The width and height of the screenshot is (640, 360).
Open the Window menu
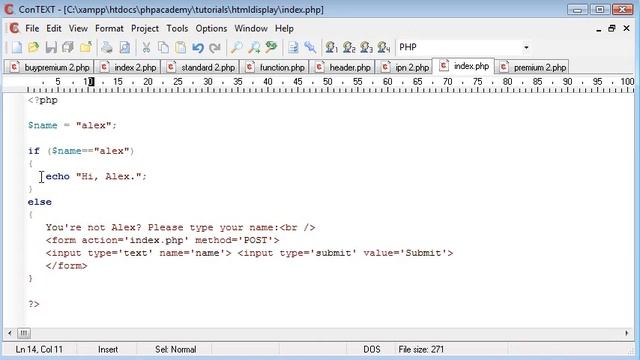(251, 29)
